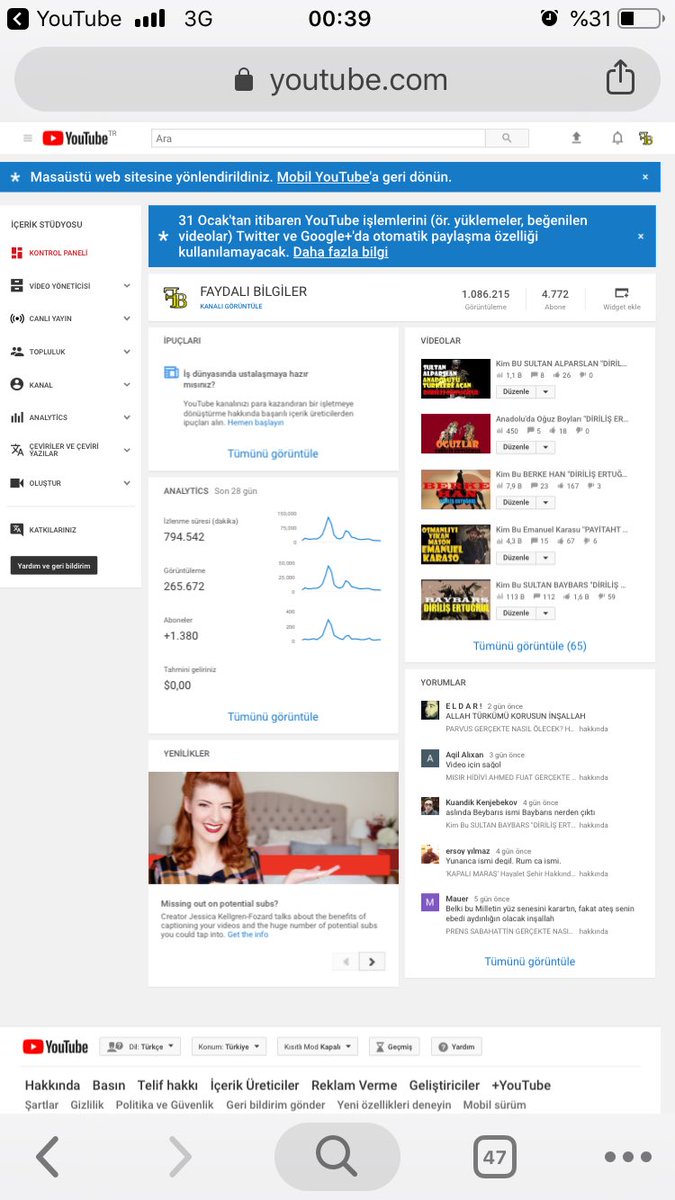Tap the Safari search button
Viewport: 675px width, 1200px height.
pos(337,1157)
